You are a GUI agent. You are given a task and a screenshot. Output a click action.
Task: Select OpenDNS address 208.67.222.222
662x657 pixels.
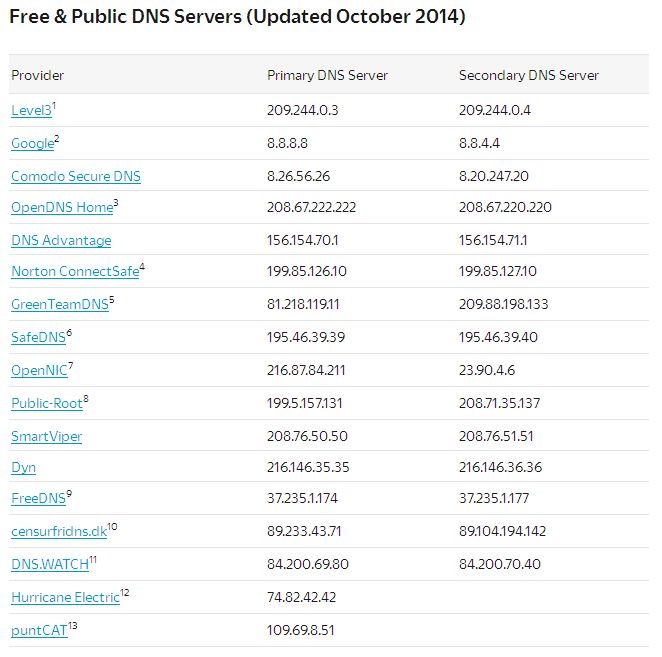311,207
